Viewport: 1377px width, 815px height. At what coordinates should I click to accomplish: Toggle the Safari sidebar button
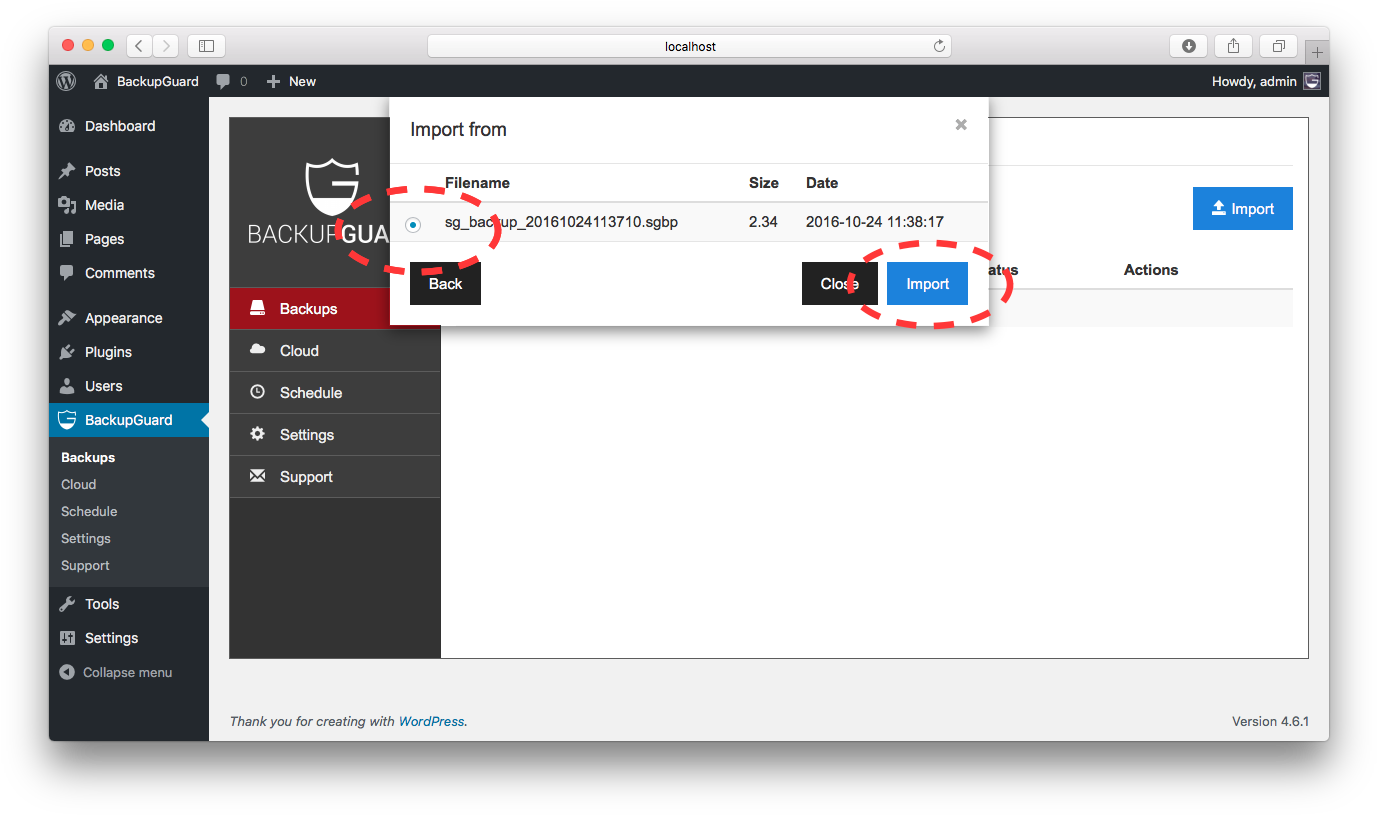[x=206, y=46]
